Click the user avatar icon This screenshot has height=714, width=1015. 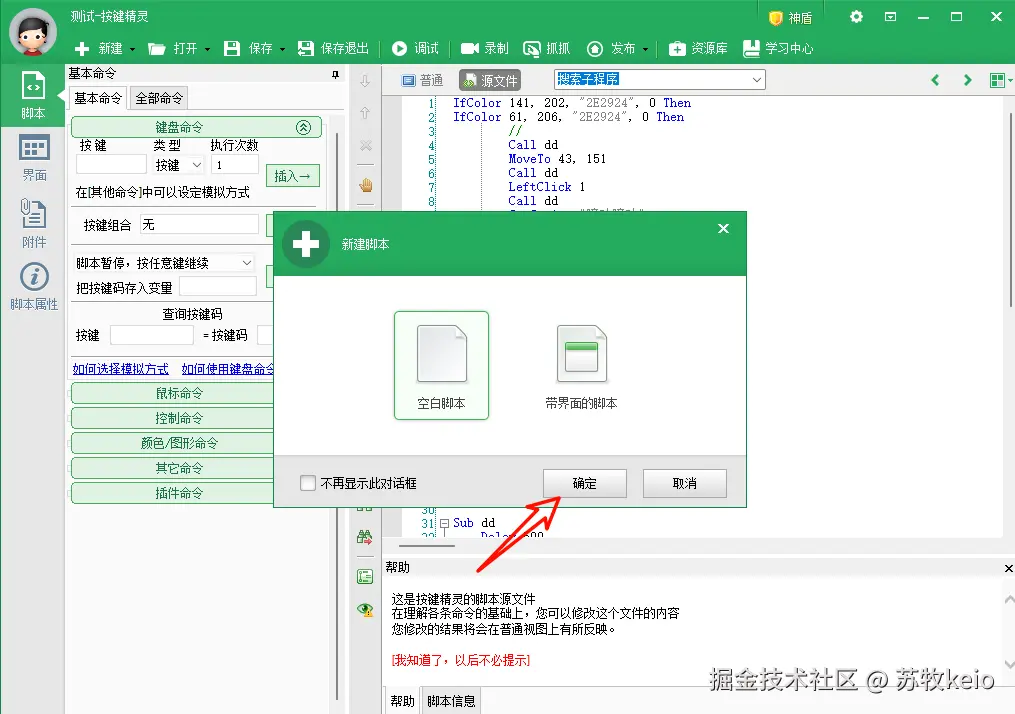[32, 32]
